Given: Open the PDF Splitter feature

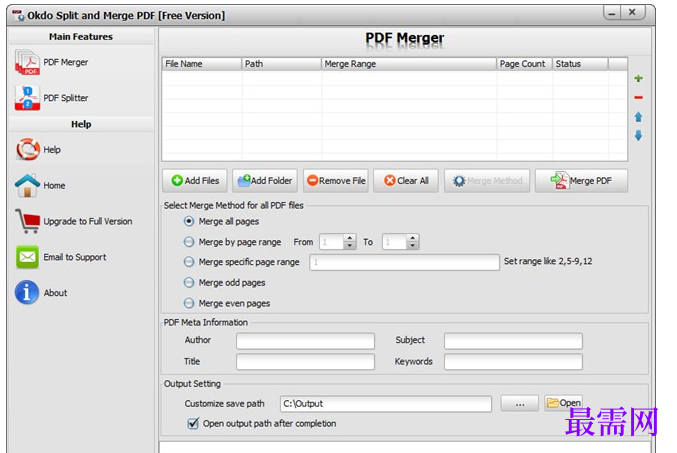Looking at the screenshot, I should (x=52, y=98).
